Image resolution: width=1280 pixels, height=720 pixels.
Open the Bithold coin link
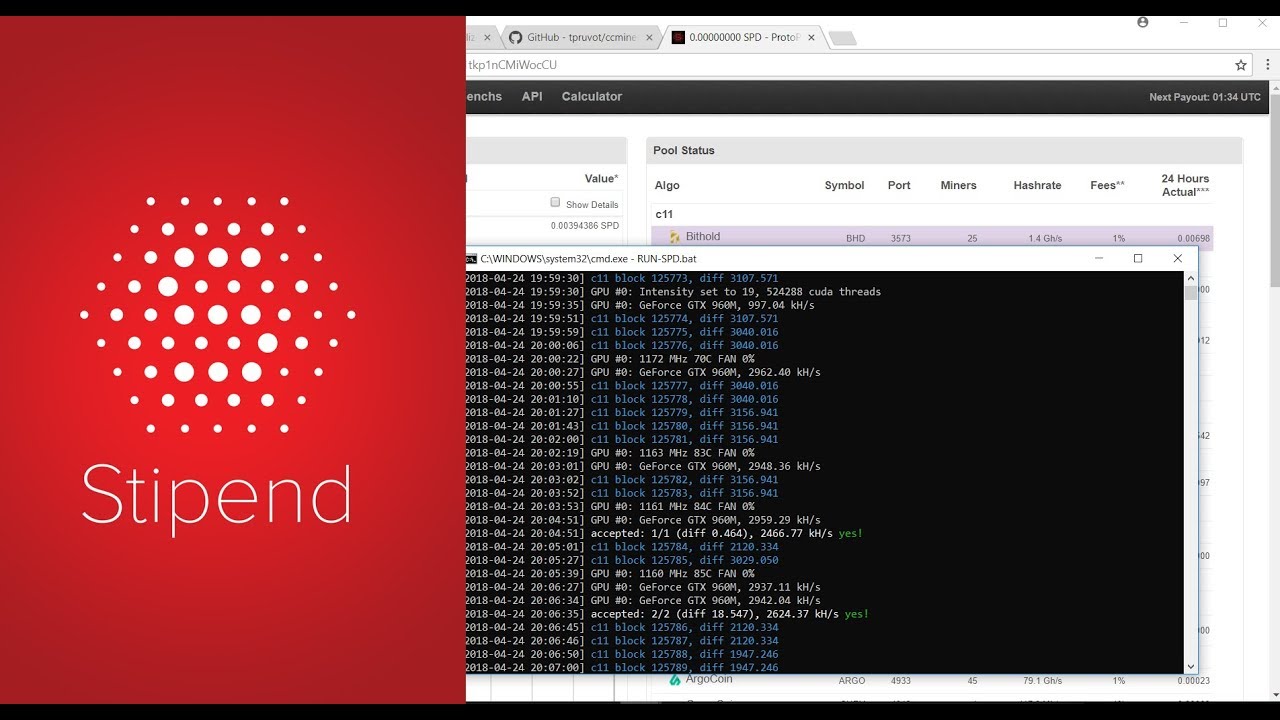tap(703, 237)
